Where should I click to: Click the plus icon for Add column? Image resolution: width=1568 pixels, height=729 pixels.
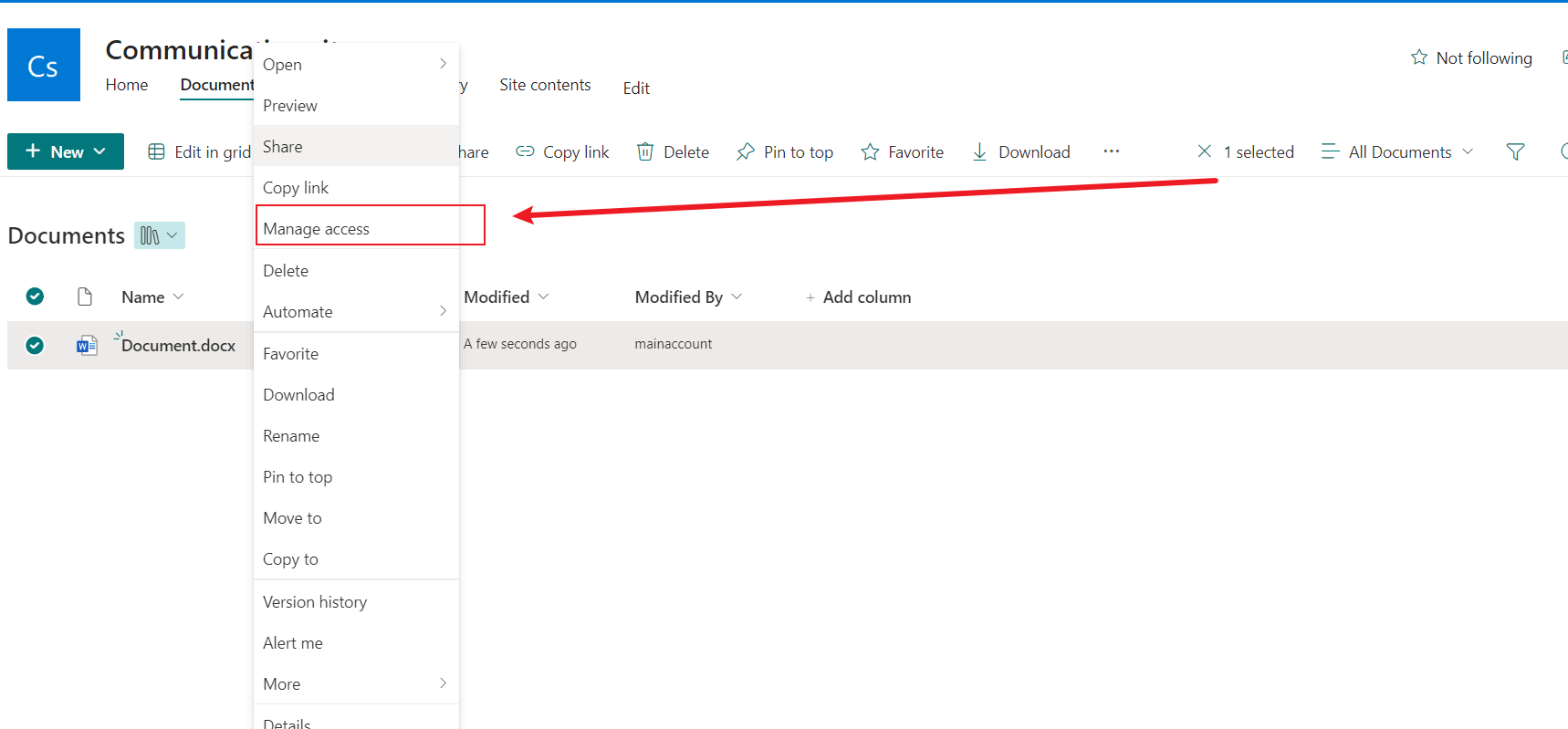pyautogui.click(x=810, y=297)
